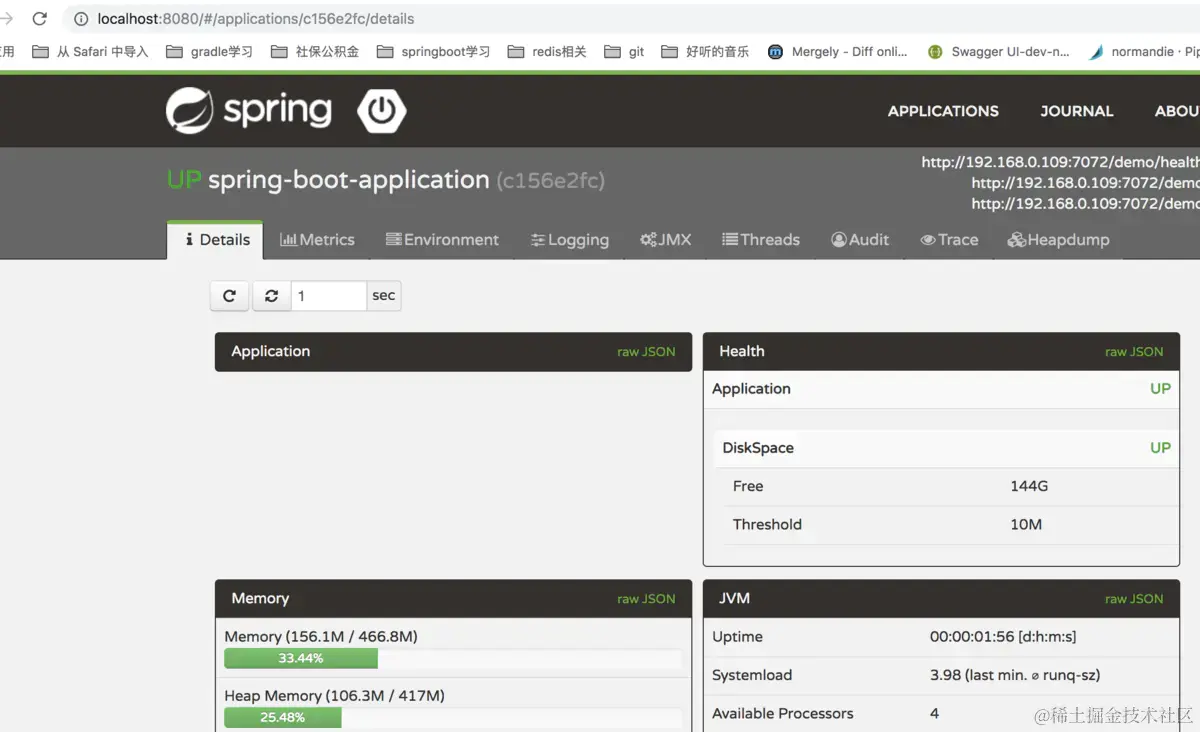Image resolution: width=1200 pixels, height=732 pixels.
Task: Open the Swagger UI bookmark
Action: [x=998, y=52]
